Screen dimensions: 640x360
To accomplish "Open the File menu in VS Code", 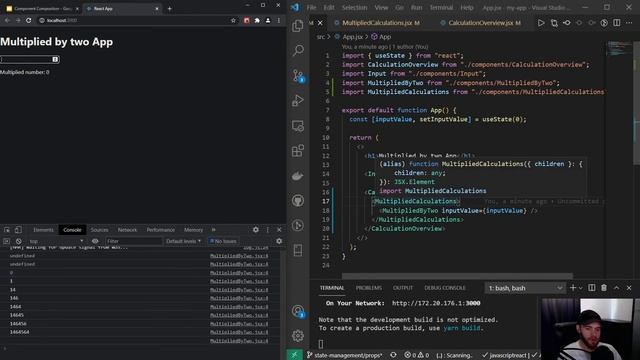I will (311, 7).
